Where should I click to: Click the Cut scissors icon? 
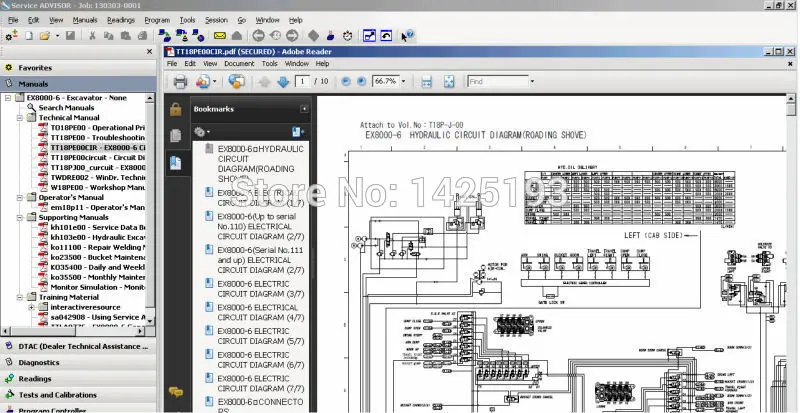tap(93, 36)
